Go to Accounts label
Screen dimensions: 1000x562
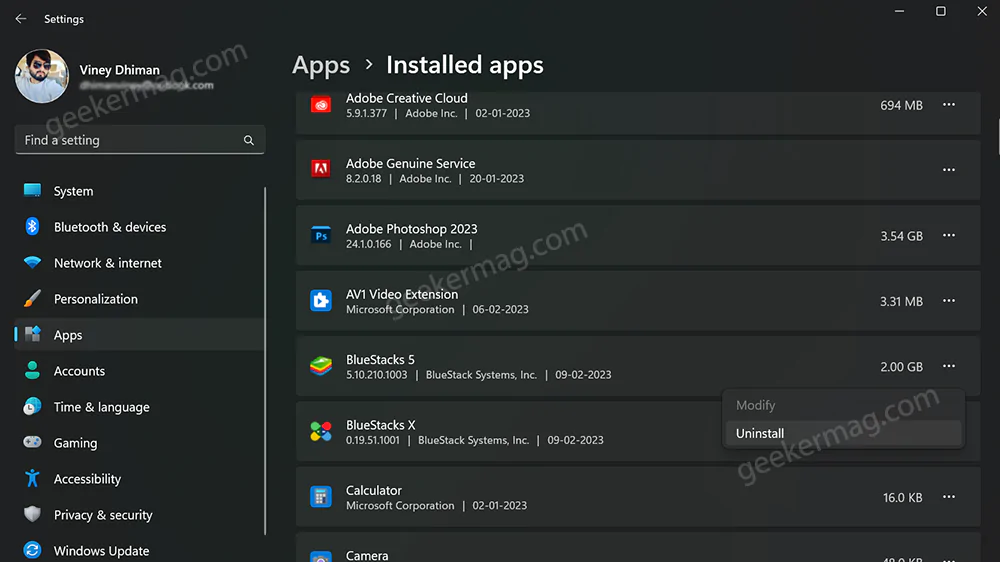point(79,371)
